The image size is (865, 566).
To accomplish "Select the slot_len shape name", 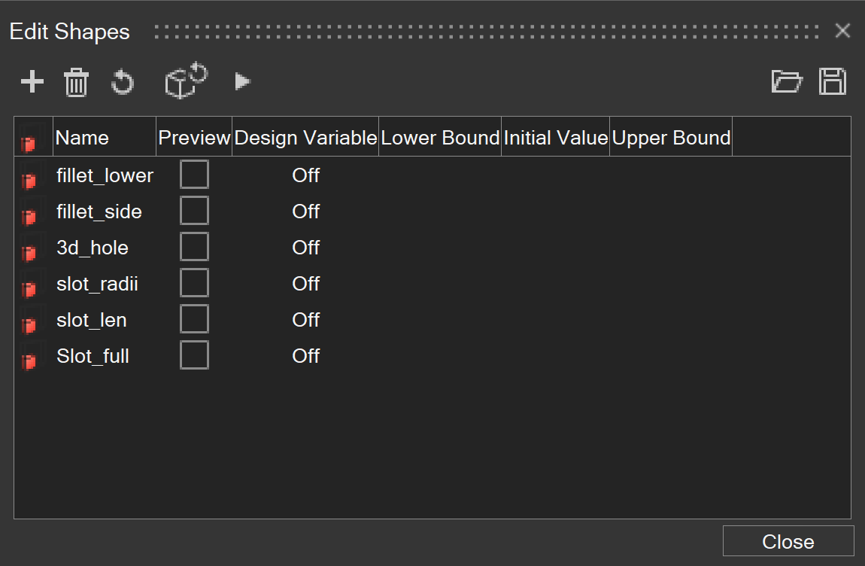I will point(92,321).
